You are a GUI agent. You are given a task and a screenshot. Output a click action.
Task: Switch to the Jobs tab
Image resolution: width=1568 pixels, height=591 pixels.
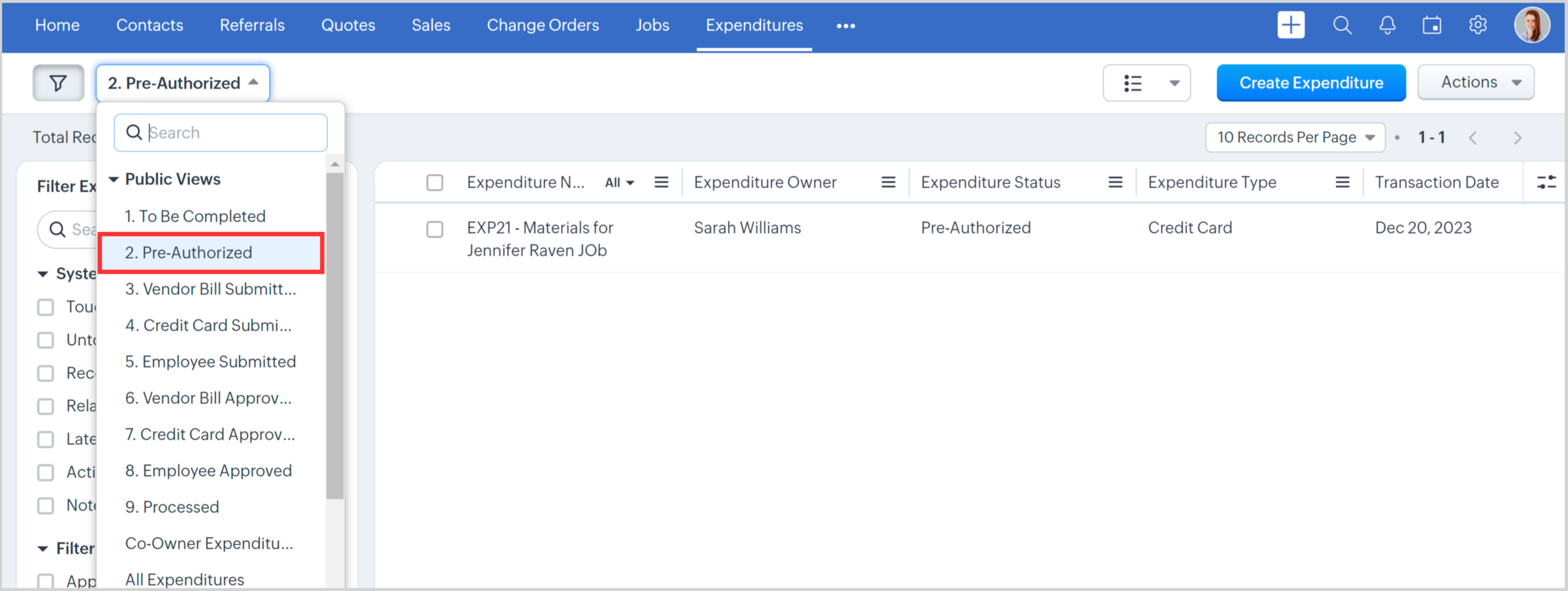[x=652, y=25]
